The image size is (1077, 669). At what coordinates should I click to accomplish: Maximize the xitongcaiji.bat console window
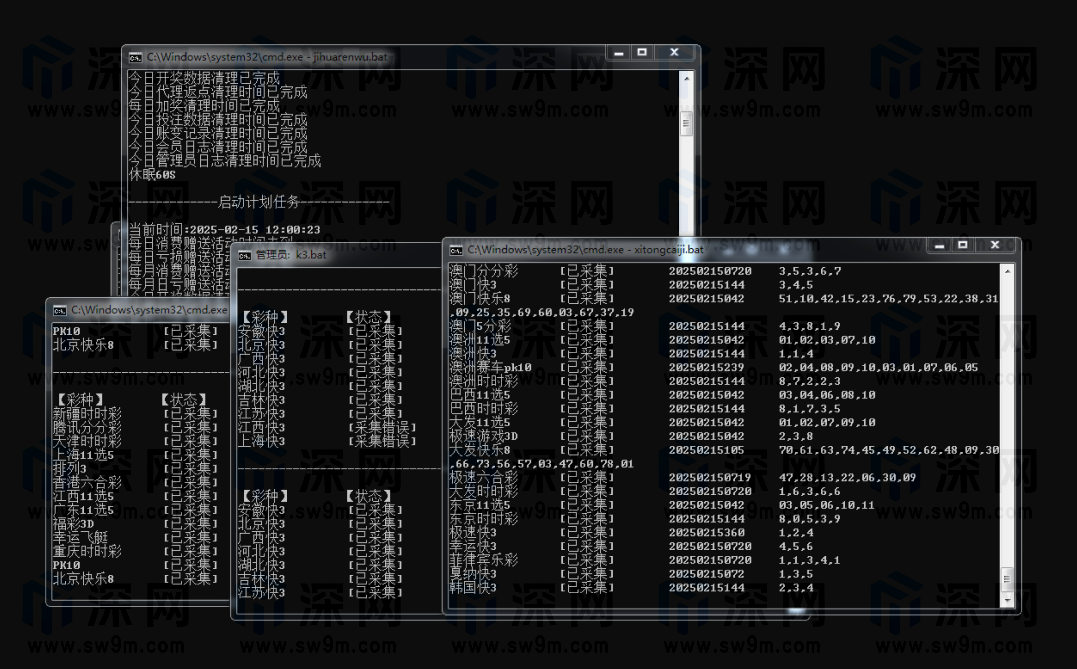(963, 244)
